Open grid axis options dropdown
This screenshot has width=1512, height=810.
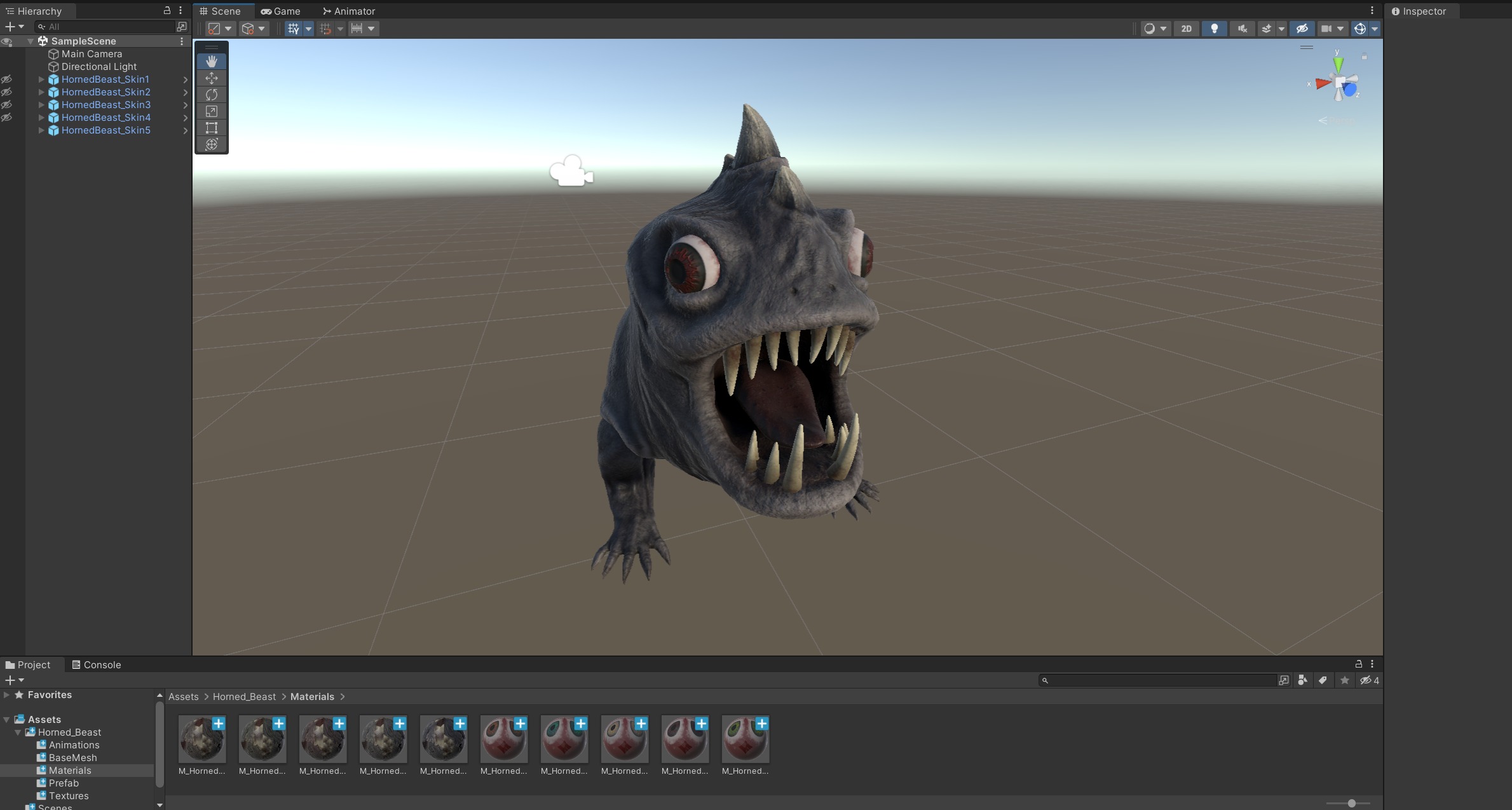(x=308, y=29)
